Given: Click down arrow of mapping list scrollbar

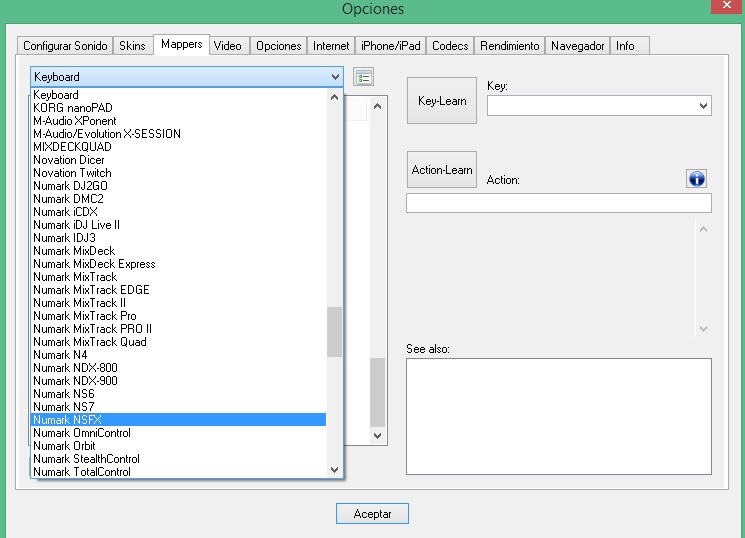Looking at the screenshot, I should [x=377, y=435].
